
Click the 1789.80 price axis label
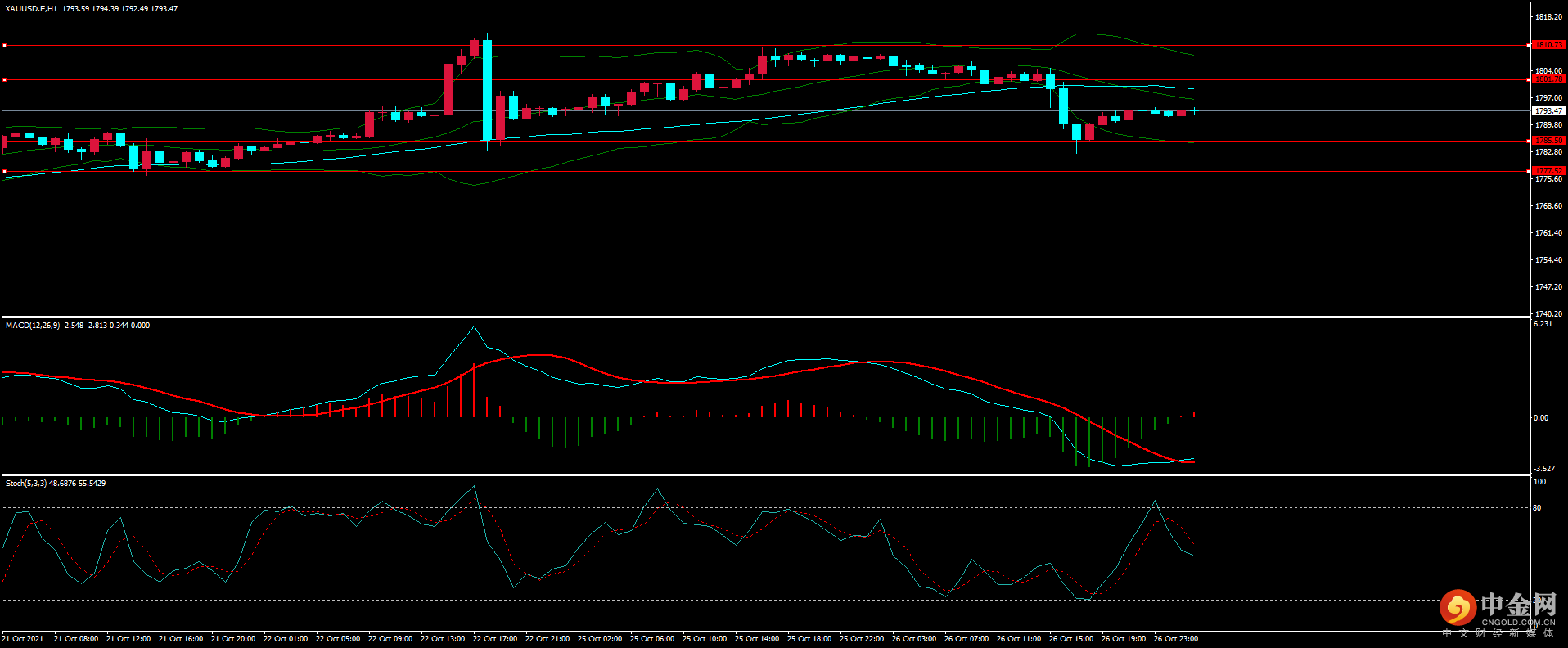pos(1548,125)
